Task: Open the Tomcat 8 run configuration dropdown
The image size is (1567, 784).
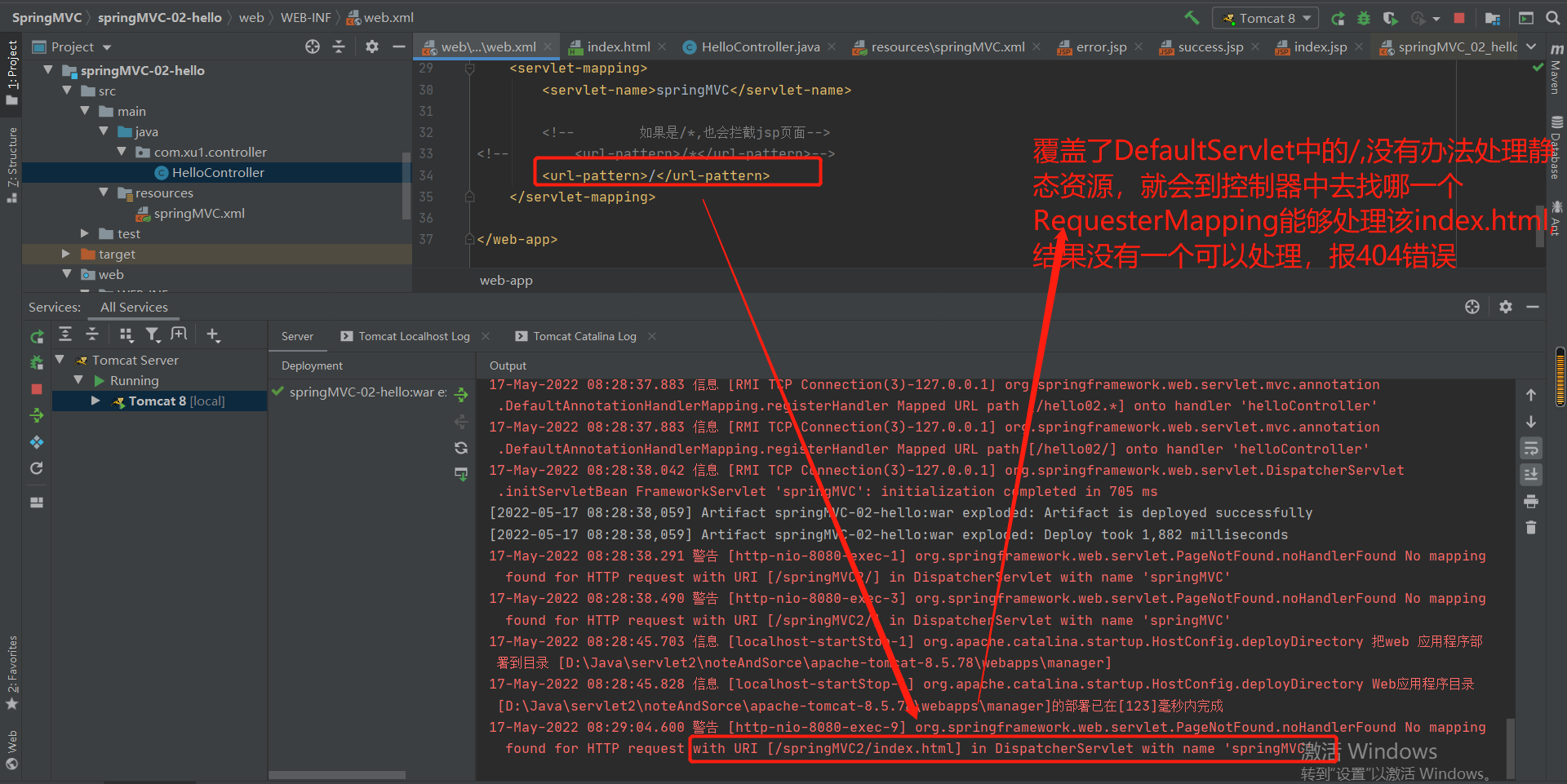Action: (1265, 18)
